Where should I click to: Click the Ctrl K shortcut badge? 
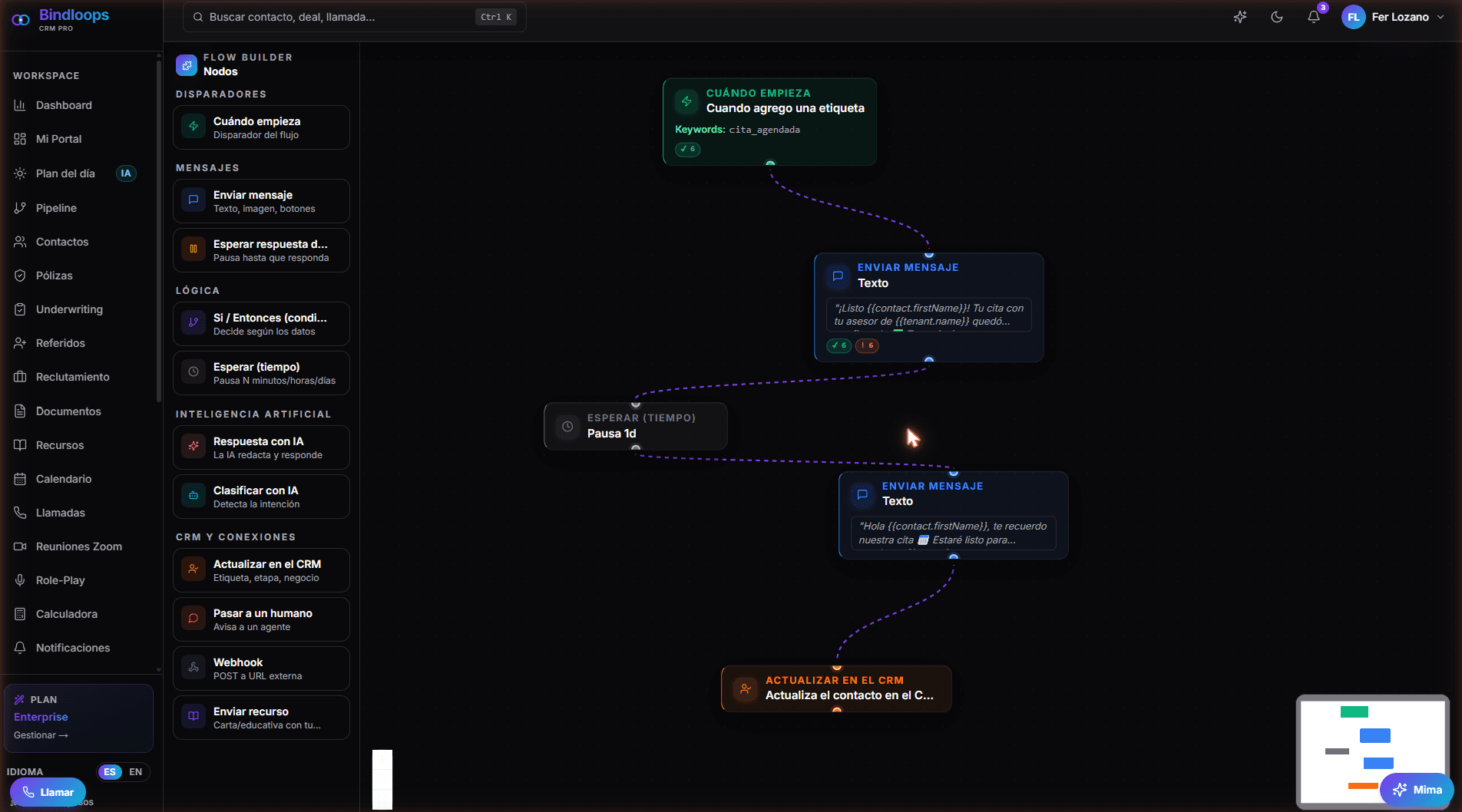pyautogui.click(x=496, y=17)
